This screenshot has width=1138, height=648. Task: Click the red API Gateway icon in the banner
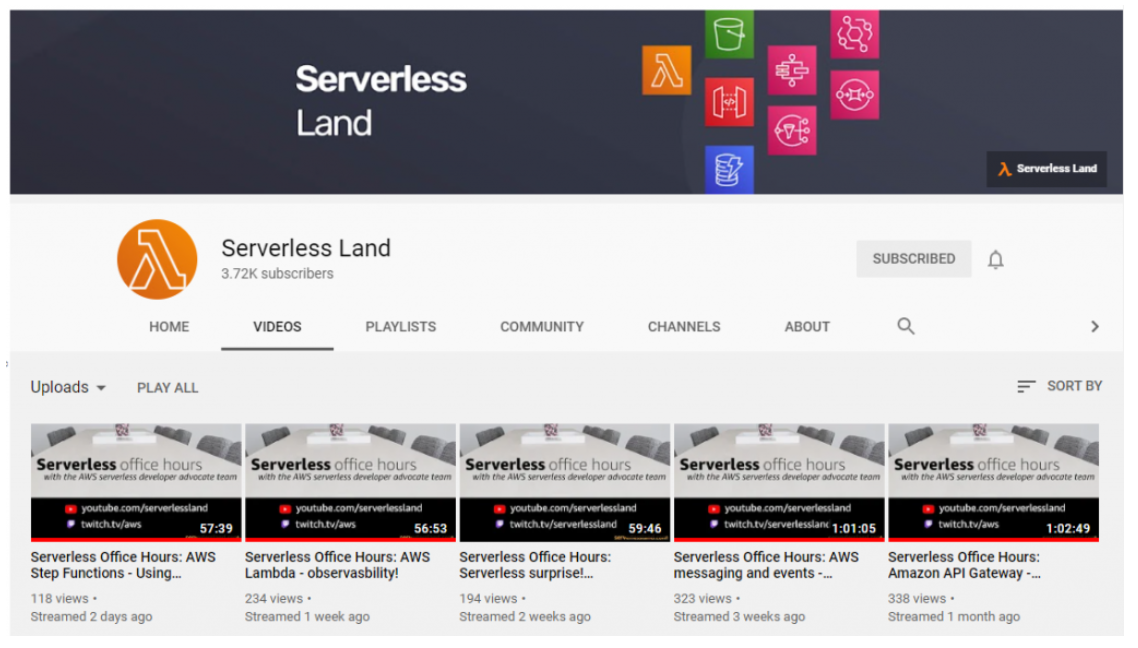click(729, 102)
